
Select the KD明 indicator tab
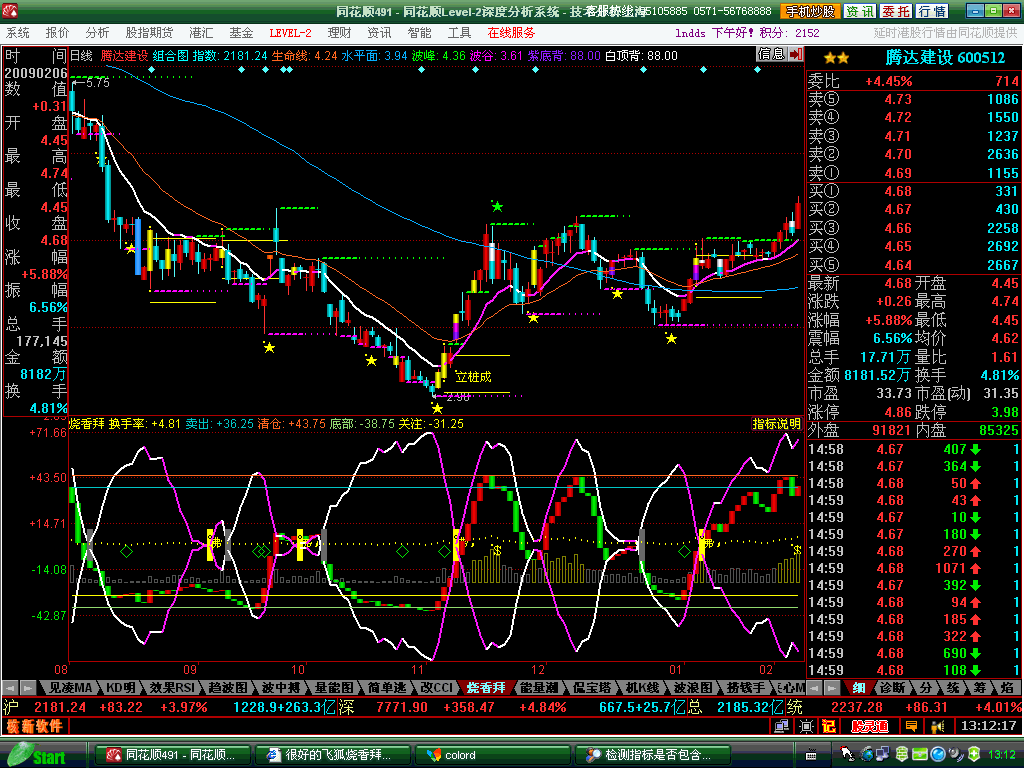click(121, 688)
